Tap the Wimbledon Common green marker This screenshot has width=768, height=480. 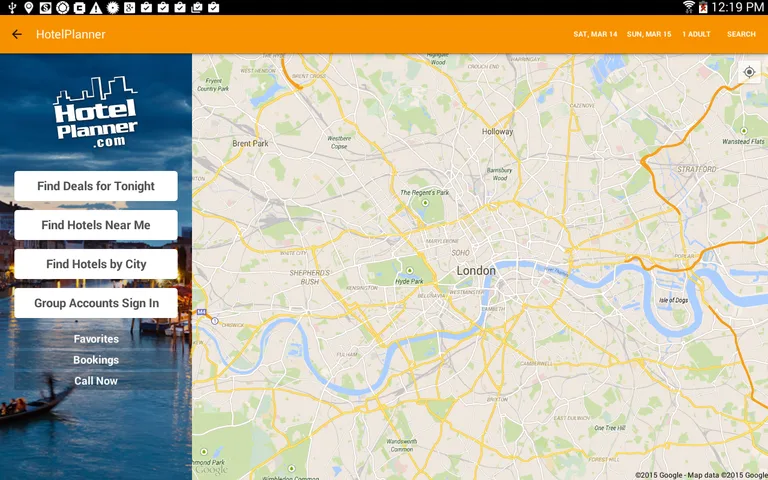coord(291,469)
